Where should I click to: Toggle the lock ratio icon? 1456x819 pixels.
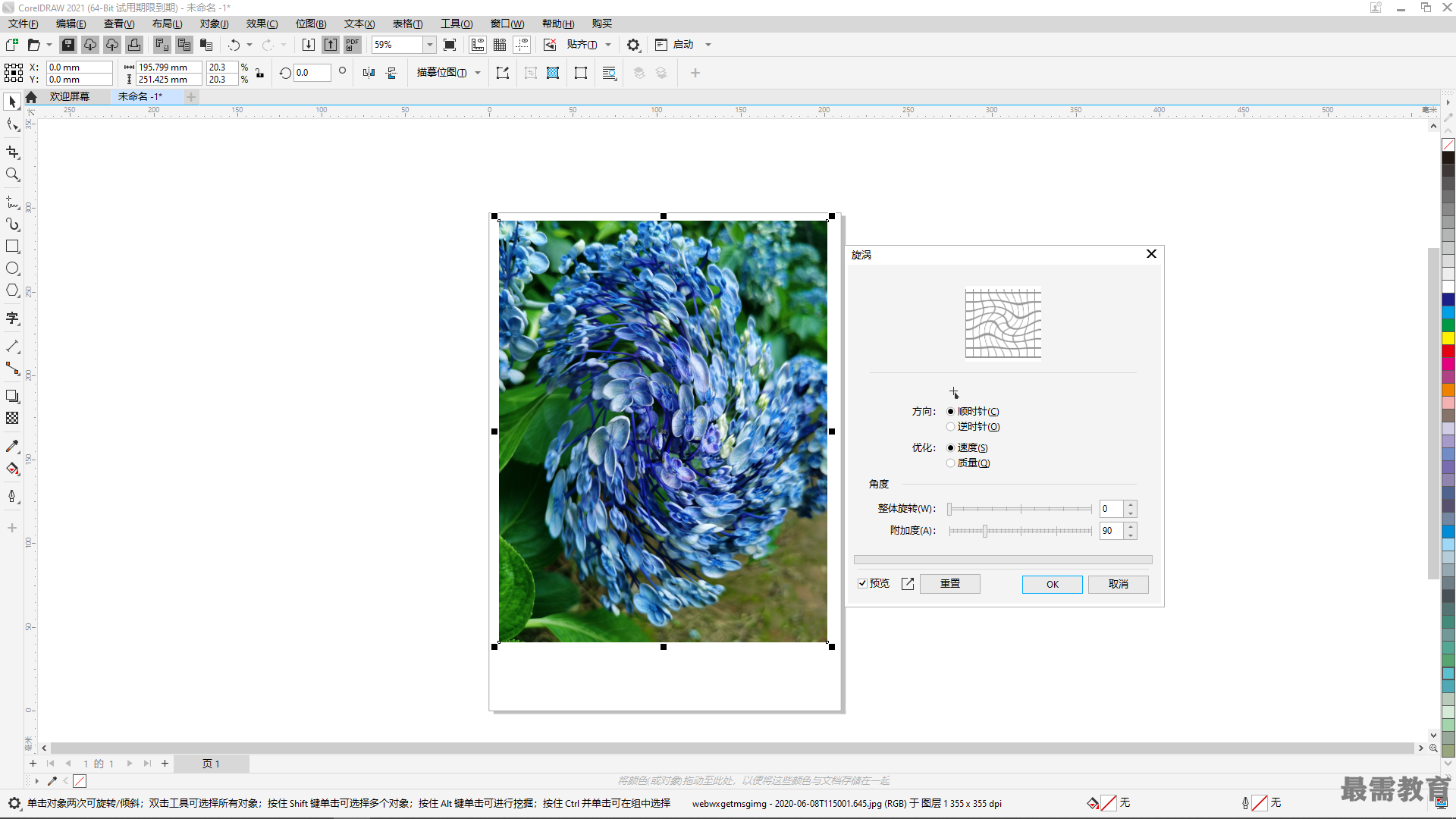(260, 74)
